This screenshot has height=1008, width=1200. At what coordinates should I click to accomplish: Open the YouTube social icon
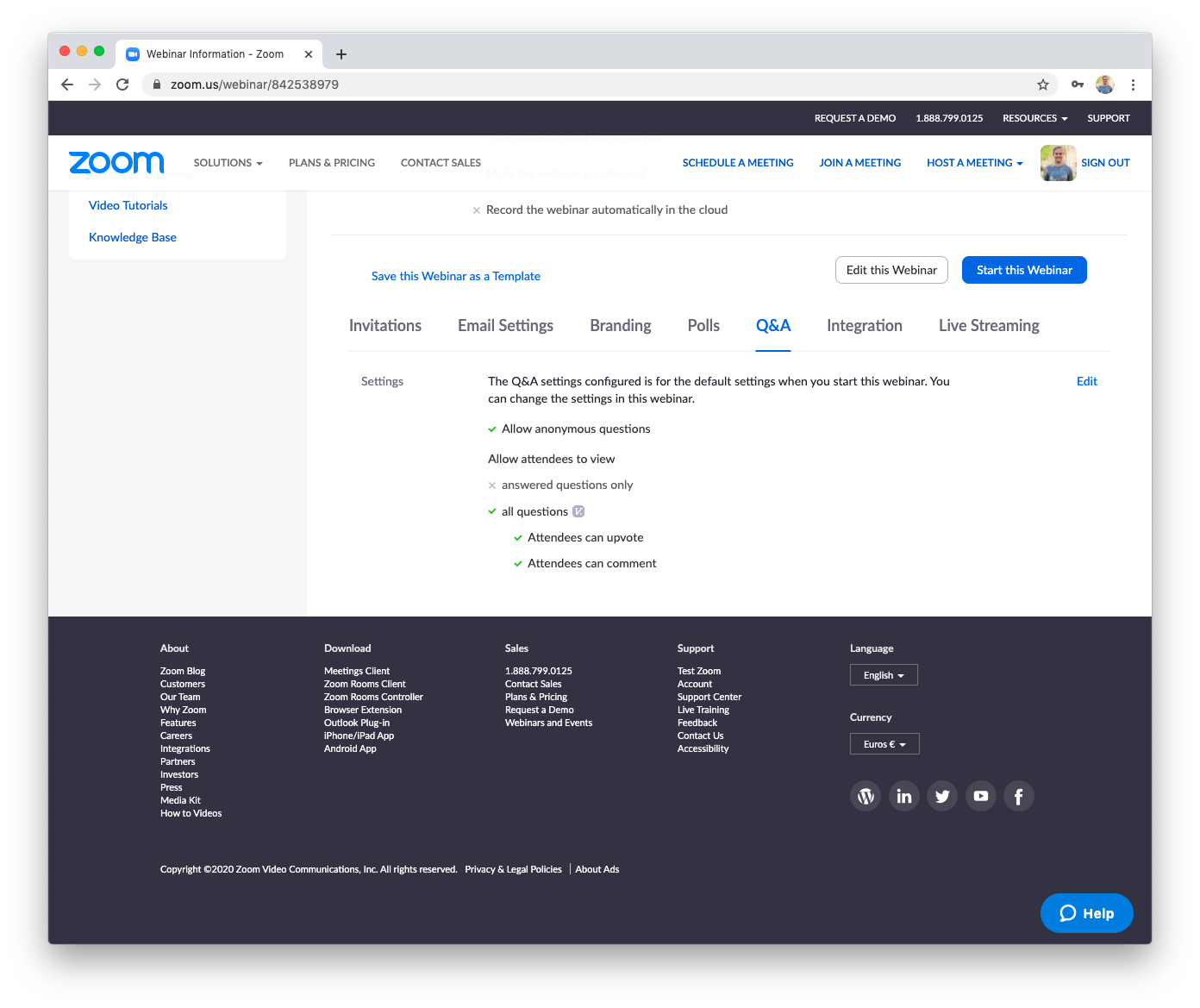pyautogui.click(x=981, y=796)
